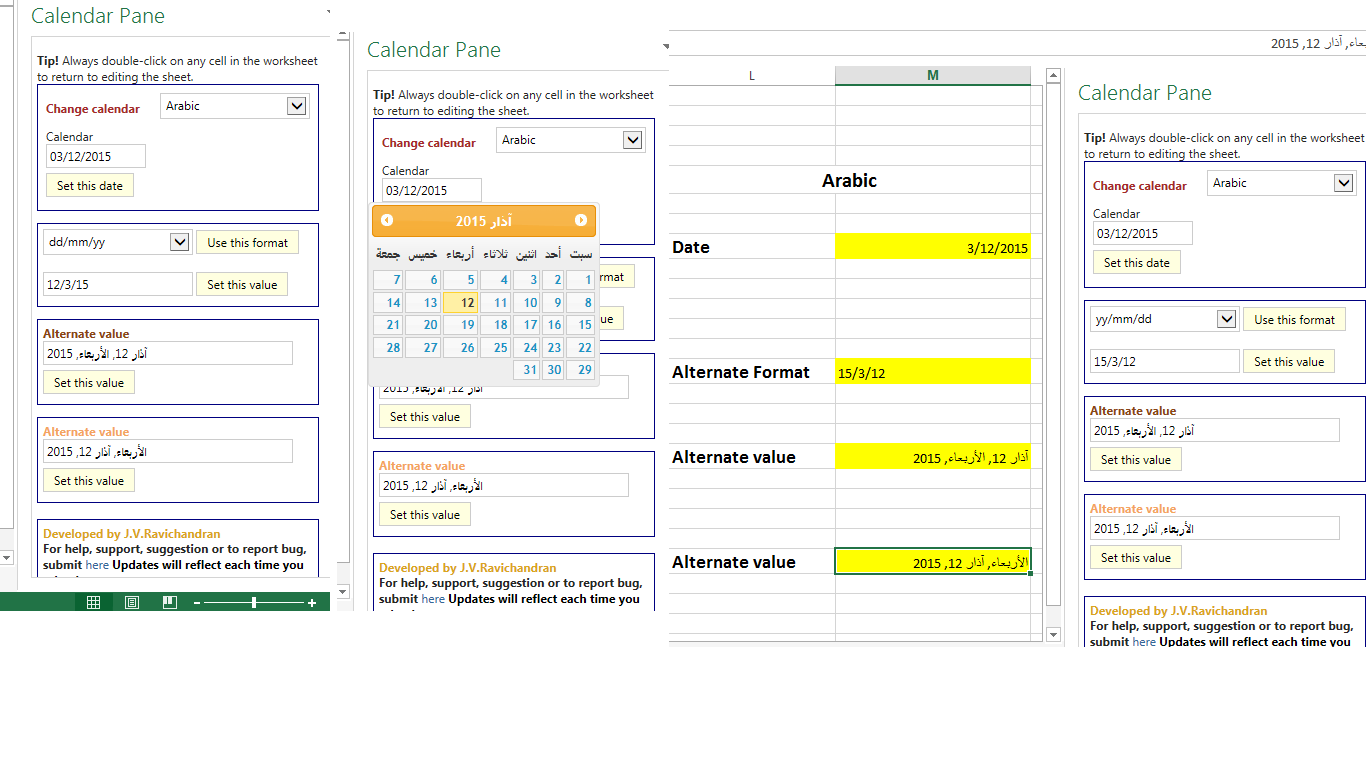Select column M header
1366x768 pixels.
pos(933,76)
